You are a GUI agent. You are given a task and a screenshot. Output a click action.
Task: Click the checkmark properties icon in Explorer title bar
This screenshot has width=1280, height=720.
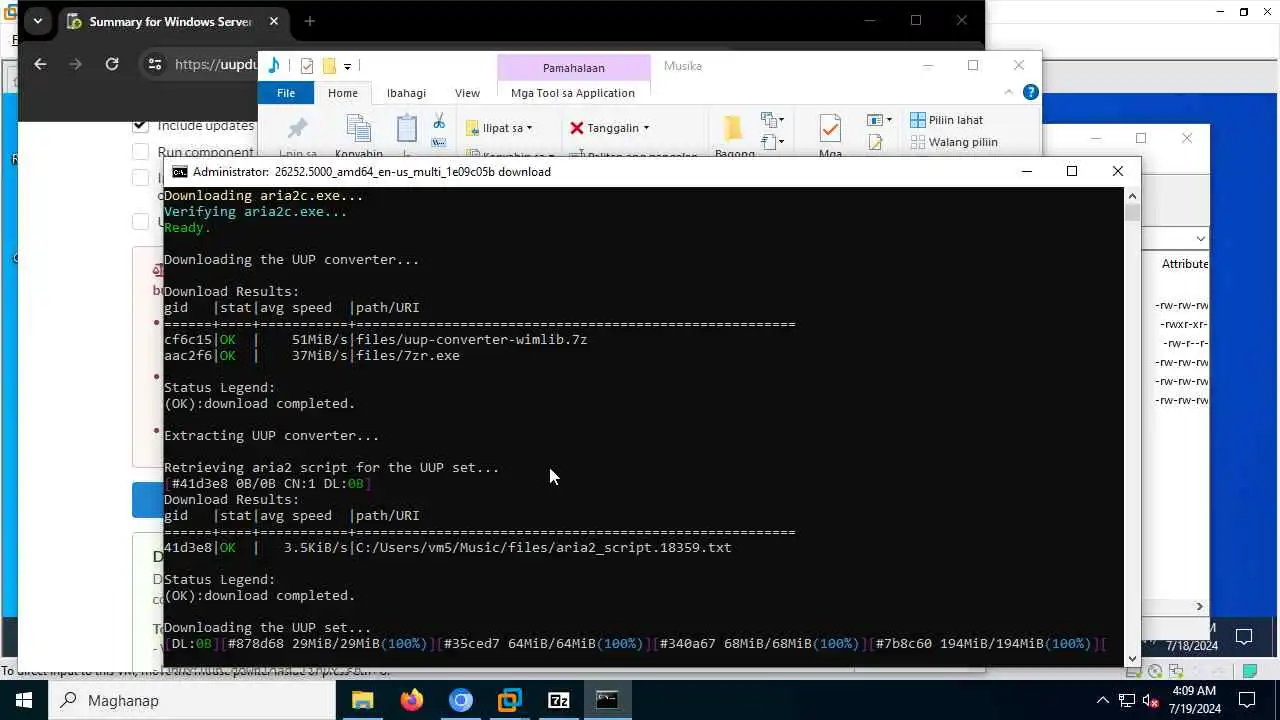pos(307,66)
